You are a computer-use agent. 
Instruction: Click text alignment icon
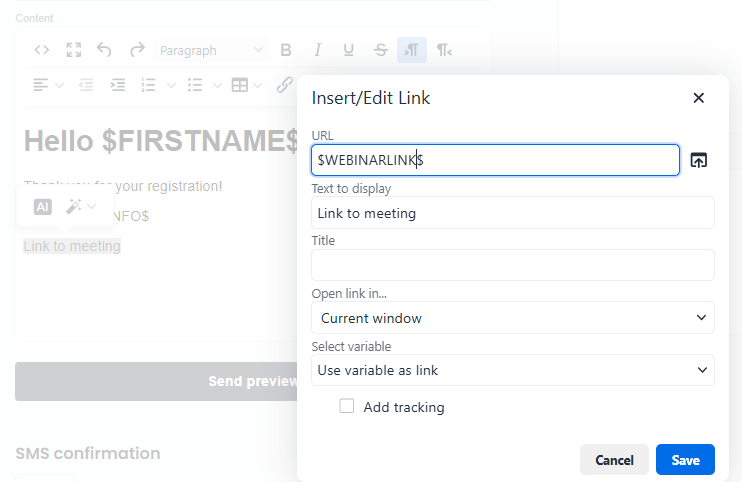(x=41, y=85)
